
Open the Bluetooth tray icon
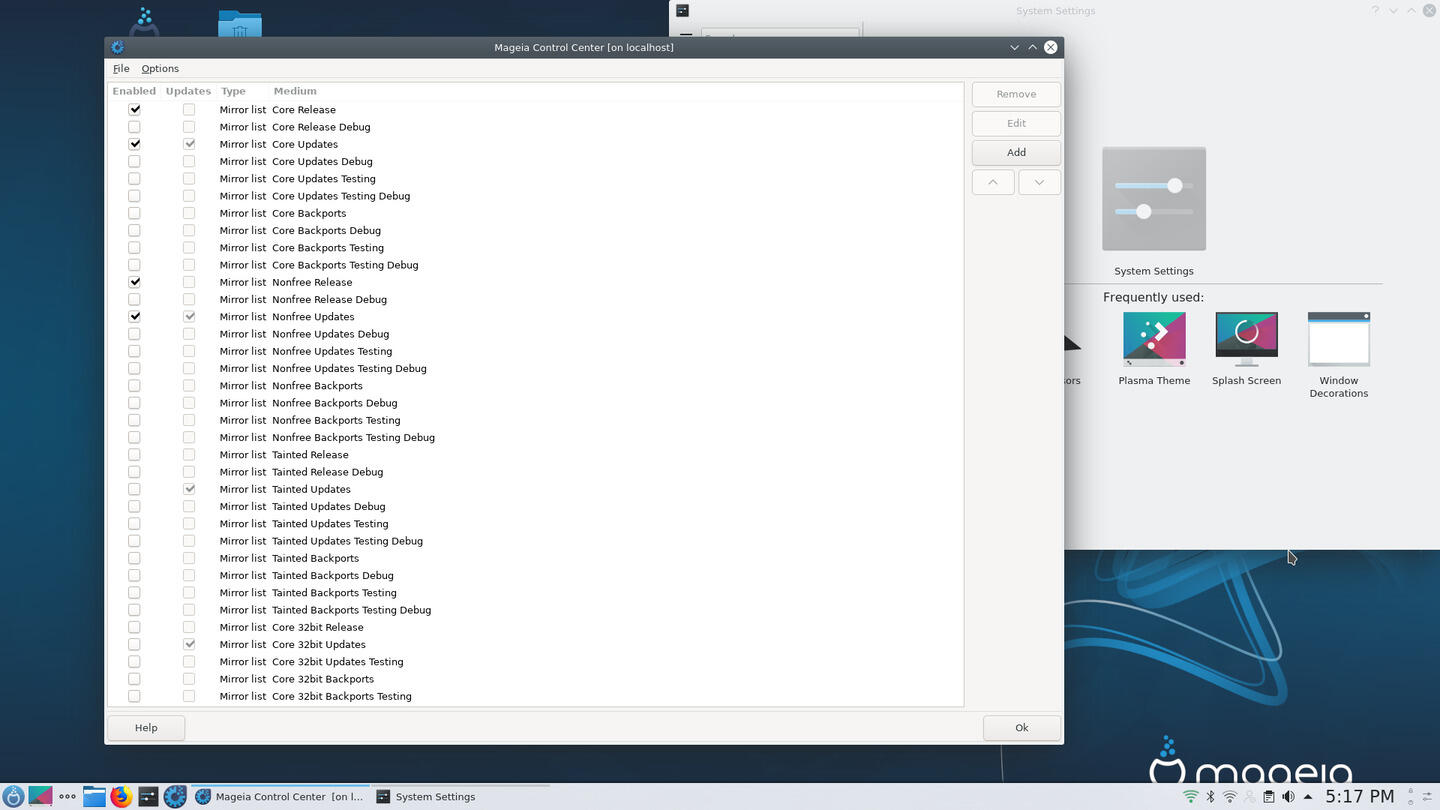1210,797
